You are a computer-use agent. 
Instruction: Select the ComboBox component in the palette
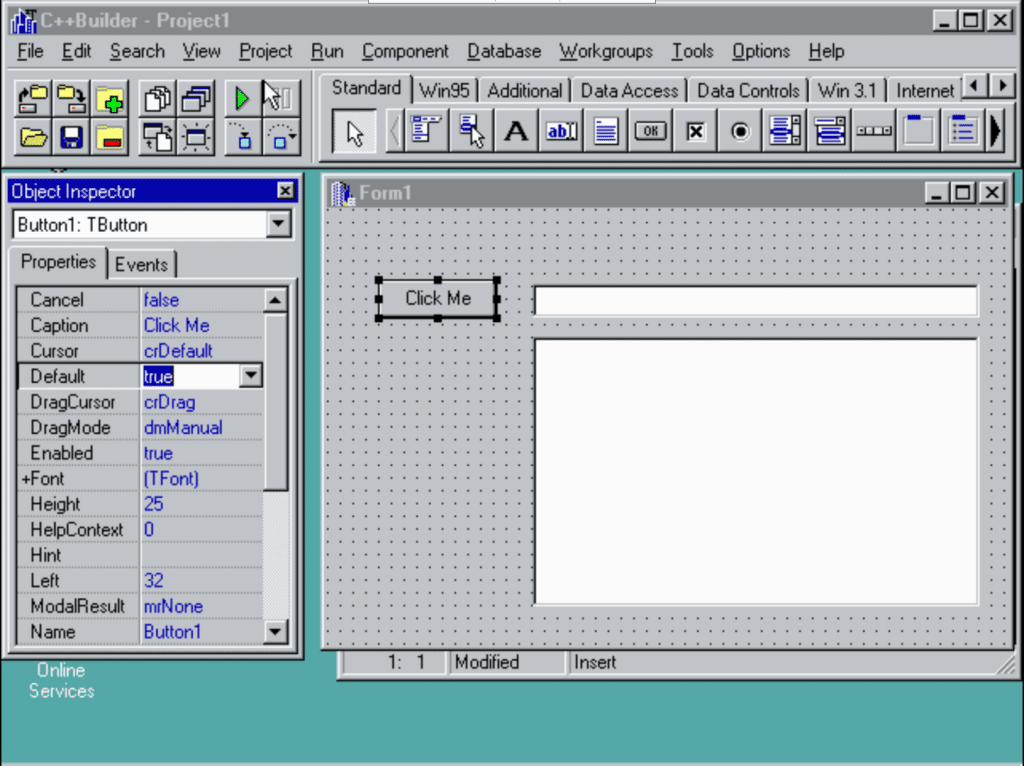(829, 131)
